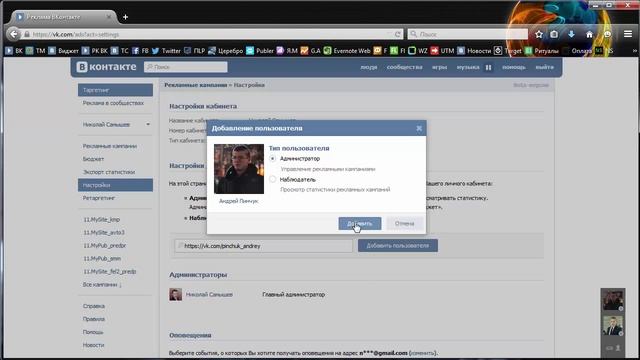Open downloads arrow icon in toolbar
This screenshot has height=360, width=640.
[x=571, y=34]
